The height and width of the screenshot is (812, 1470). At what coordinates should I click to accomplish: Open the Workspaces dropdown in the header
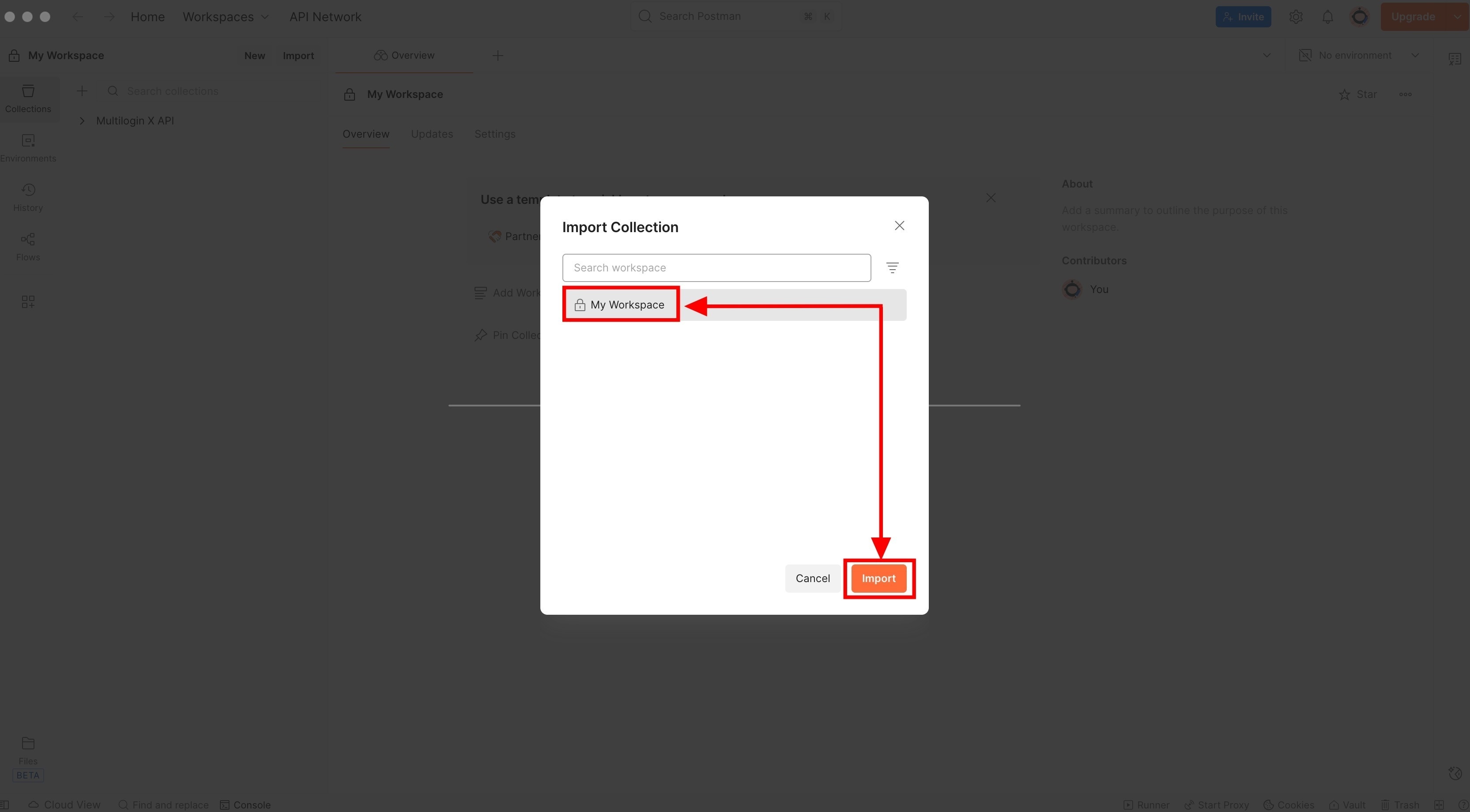click(x=226, y=16)
